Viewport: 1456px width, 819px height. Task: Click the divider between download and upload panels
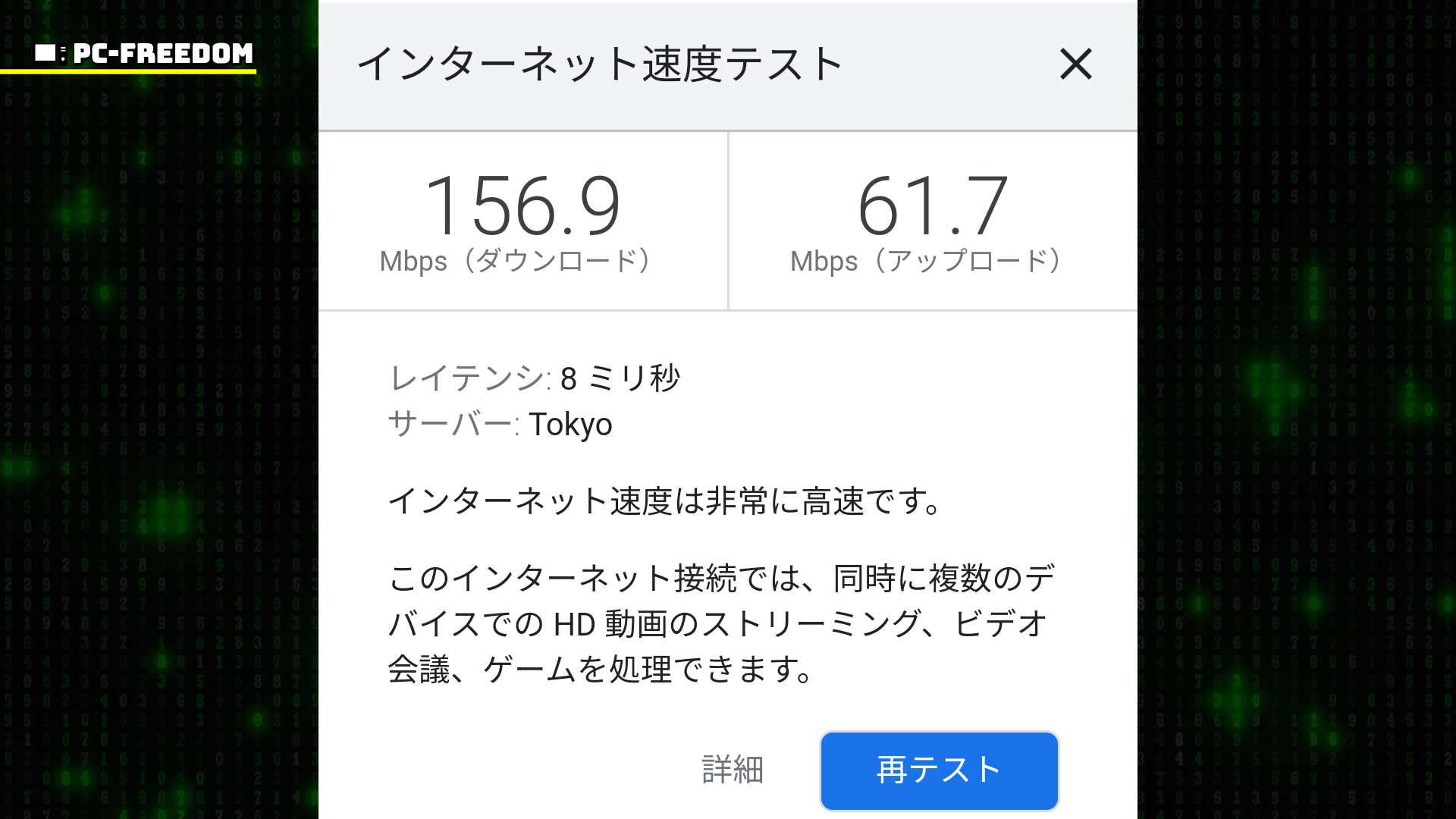tap(728, 221)
